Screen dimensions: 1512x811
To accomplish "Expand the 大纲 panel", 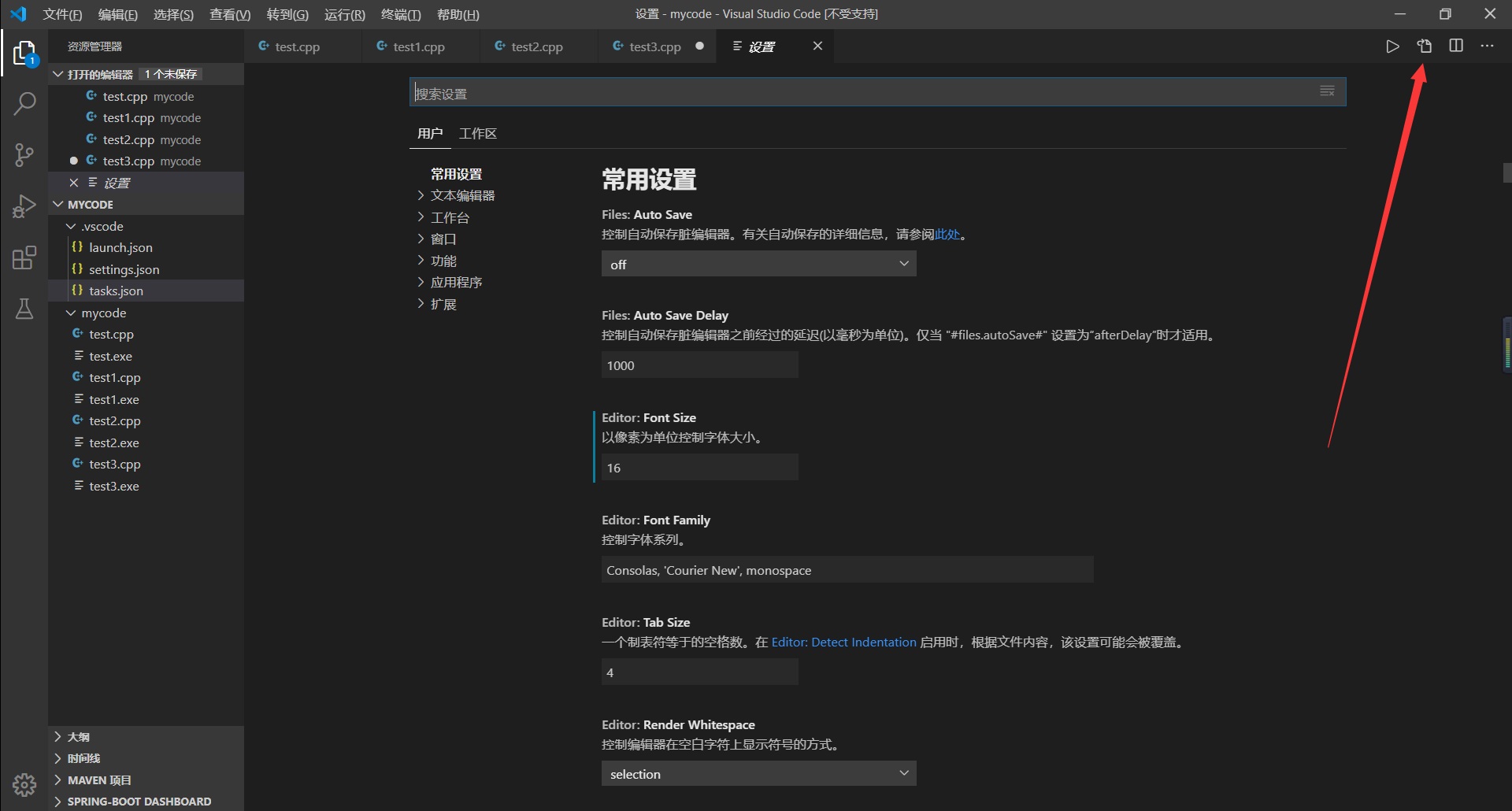I will coord(146,737).
